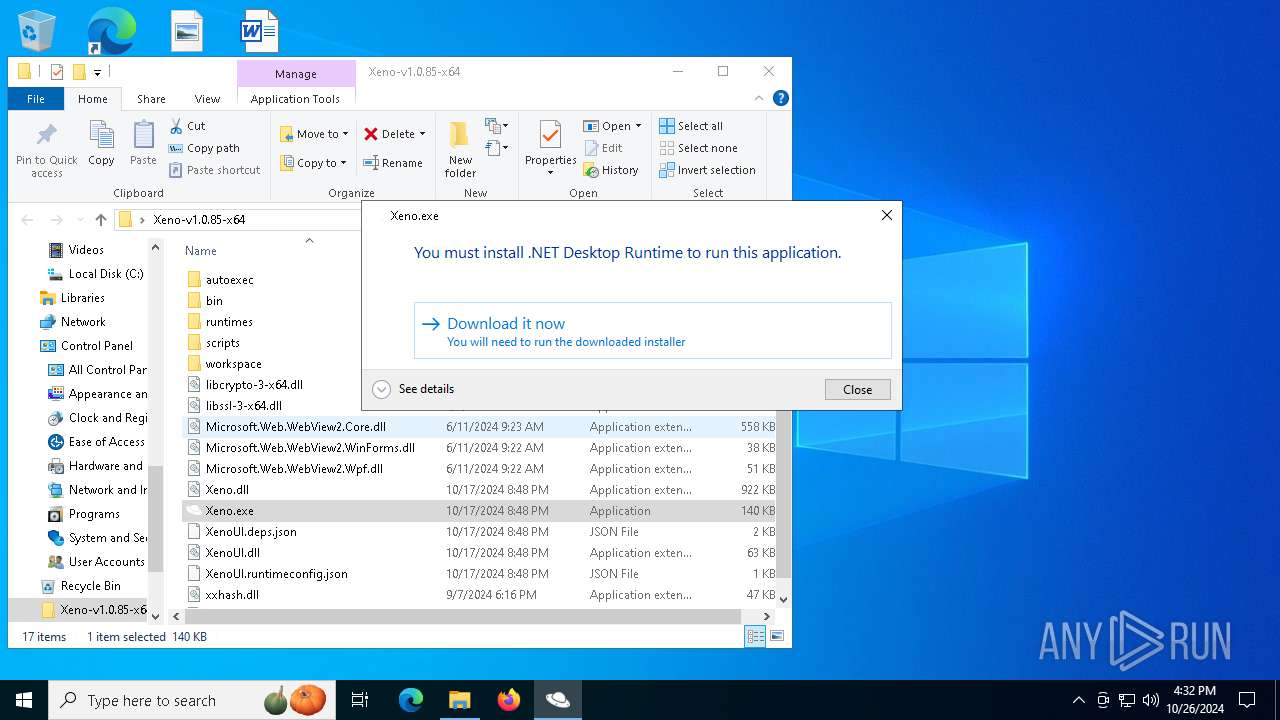Expand the Delete dropdown arrow
Screen dimensions: 1280x720
pyautogui.click(x=422, y=134)
